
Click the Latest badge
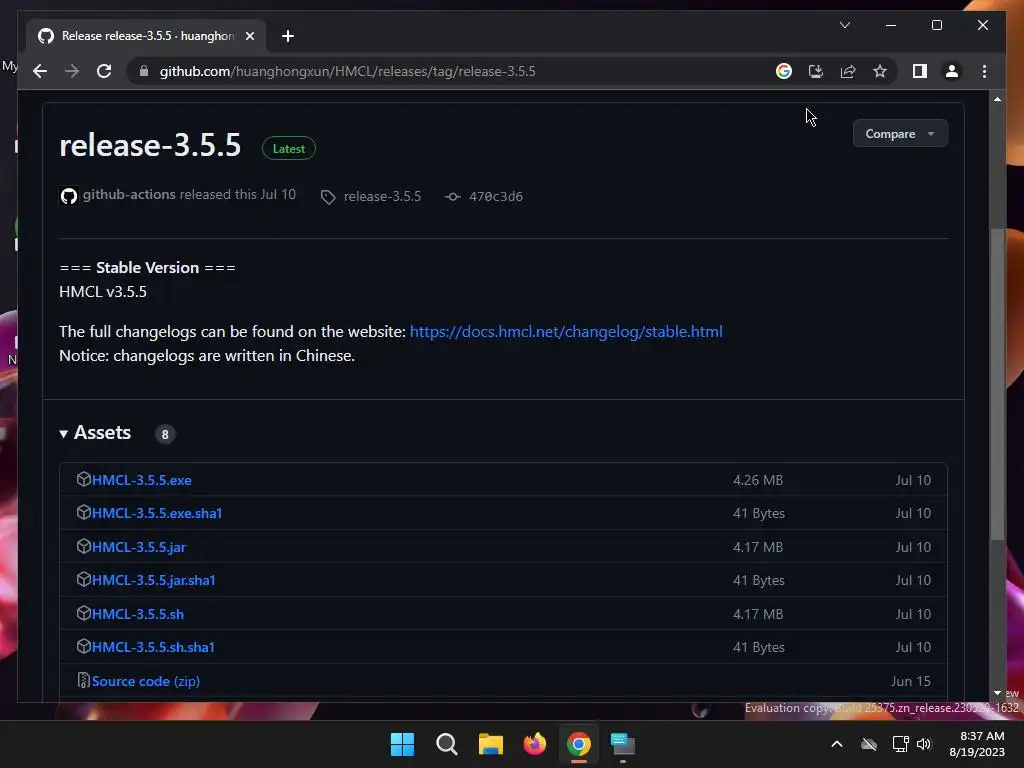(x=289, y=148)
